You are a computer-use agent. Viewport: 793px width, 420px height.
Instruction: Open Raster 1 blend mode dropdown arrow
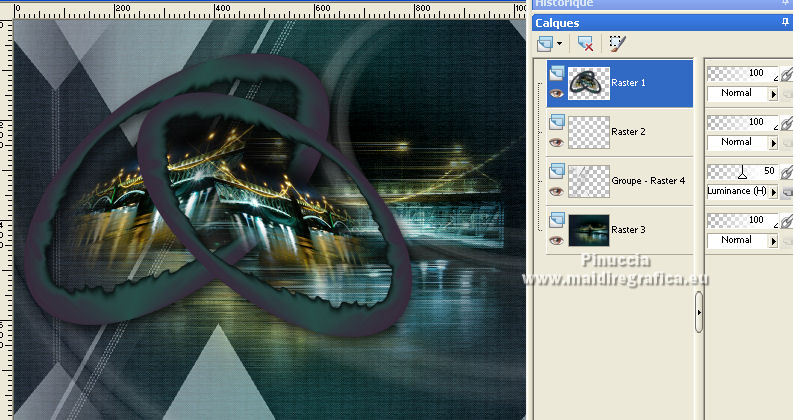coord(773,94)
